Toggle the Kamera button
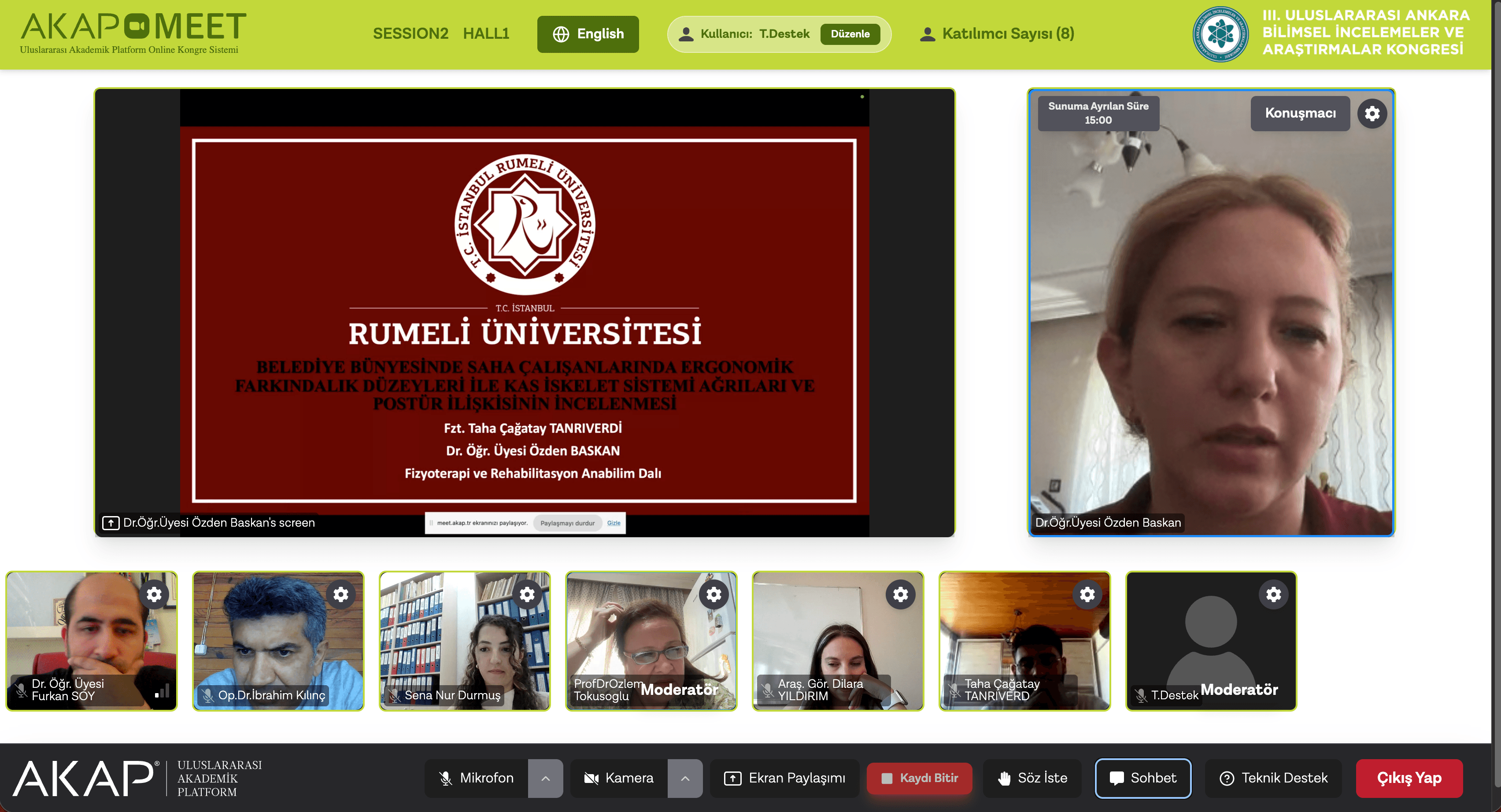The width and height of the screenshot is (1501, 812). (619, 778)
